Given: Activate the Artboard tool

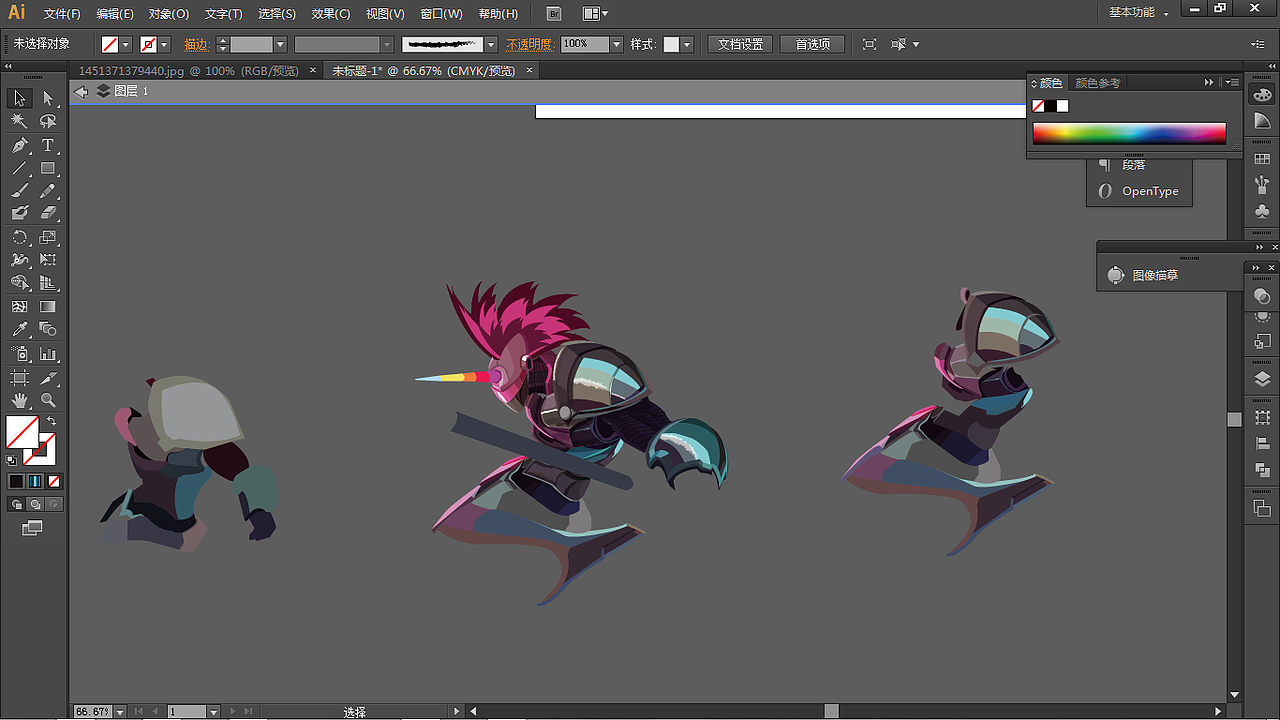Looking at the screenshot, I should (x=19, y=377).
